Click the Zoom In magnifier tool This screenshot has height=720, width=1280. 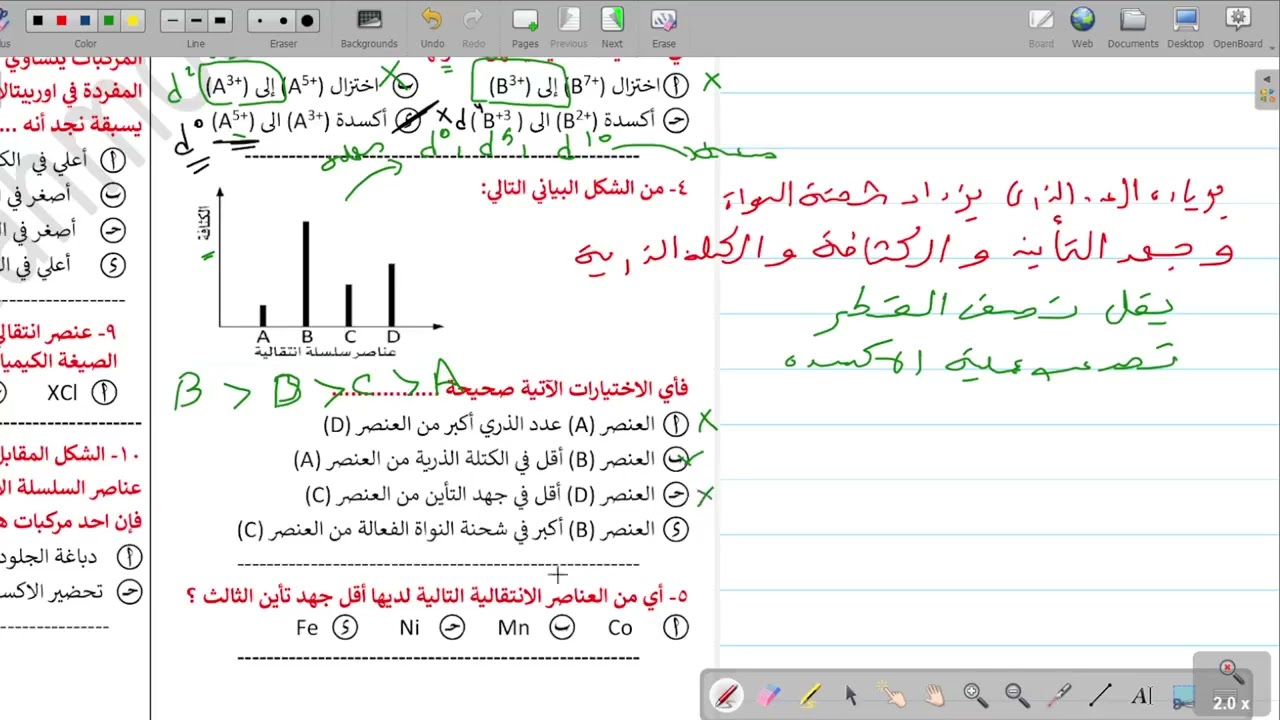coord(975,695)
